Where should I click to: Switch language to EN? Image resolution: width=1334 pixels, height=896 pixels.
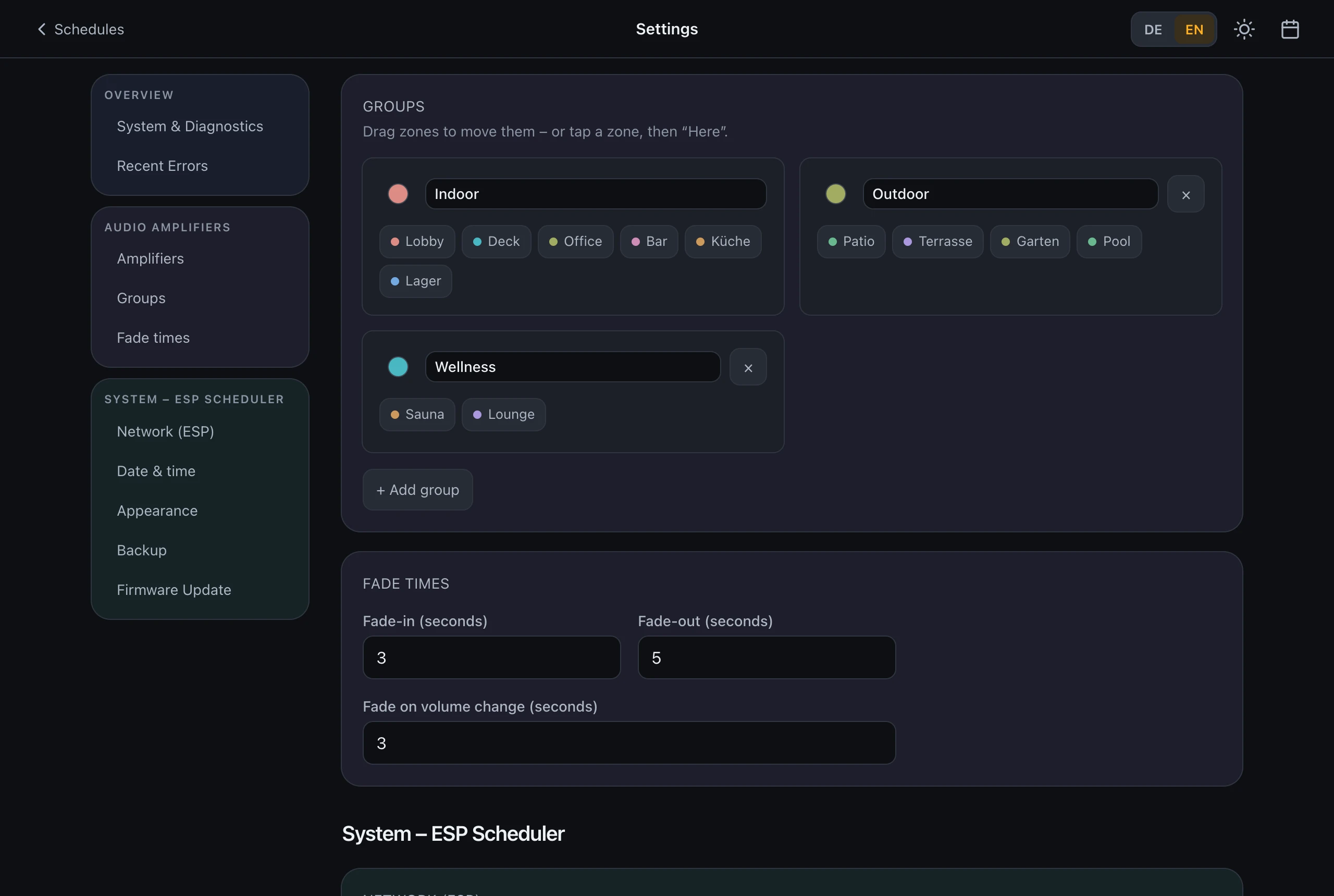tap(1194, 29)
